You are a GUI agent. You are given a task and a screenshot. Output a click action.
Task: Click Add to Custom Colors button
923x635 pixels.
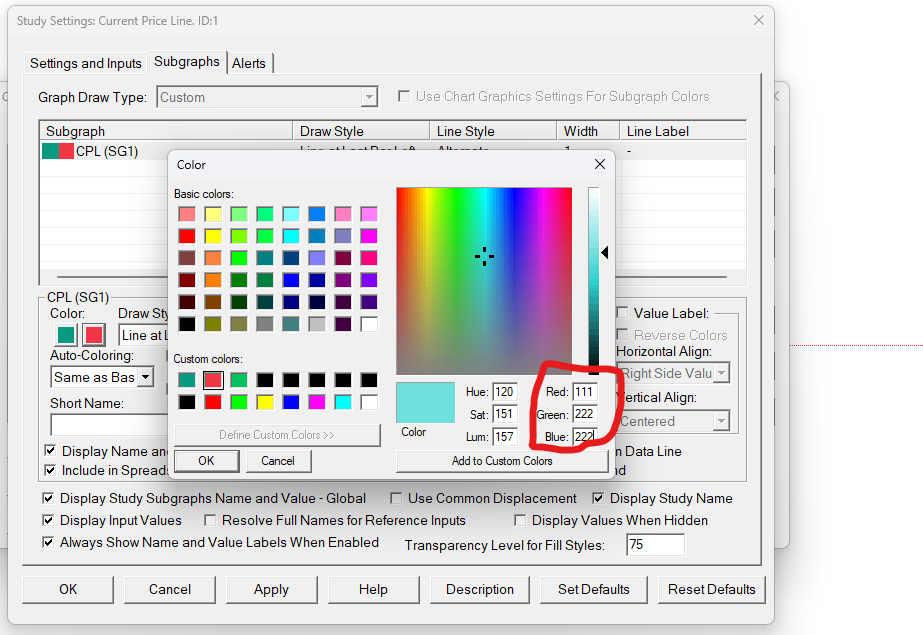click(502, 461)
